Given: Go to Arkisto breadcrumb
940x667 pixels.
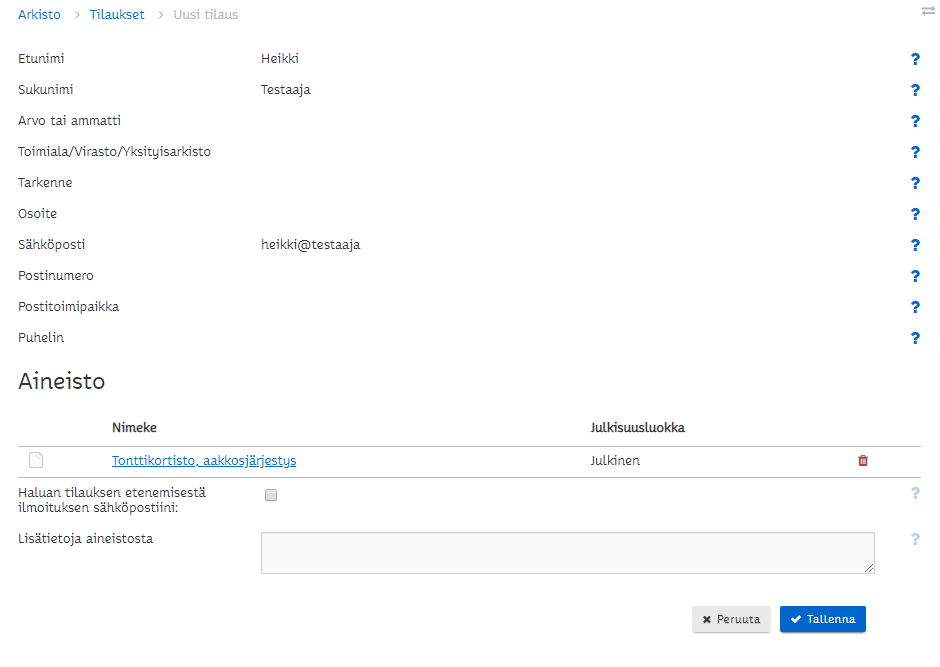Looking at the screenshot, I should (39, 15).
